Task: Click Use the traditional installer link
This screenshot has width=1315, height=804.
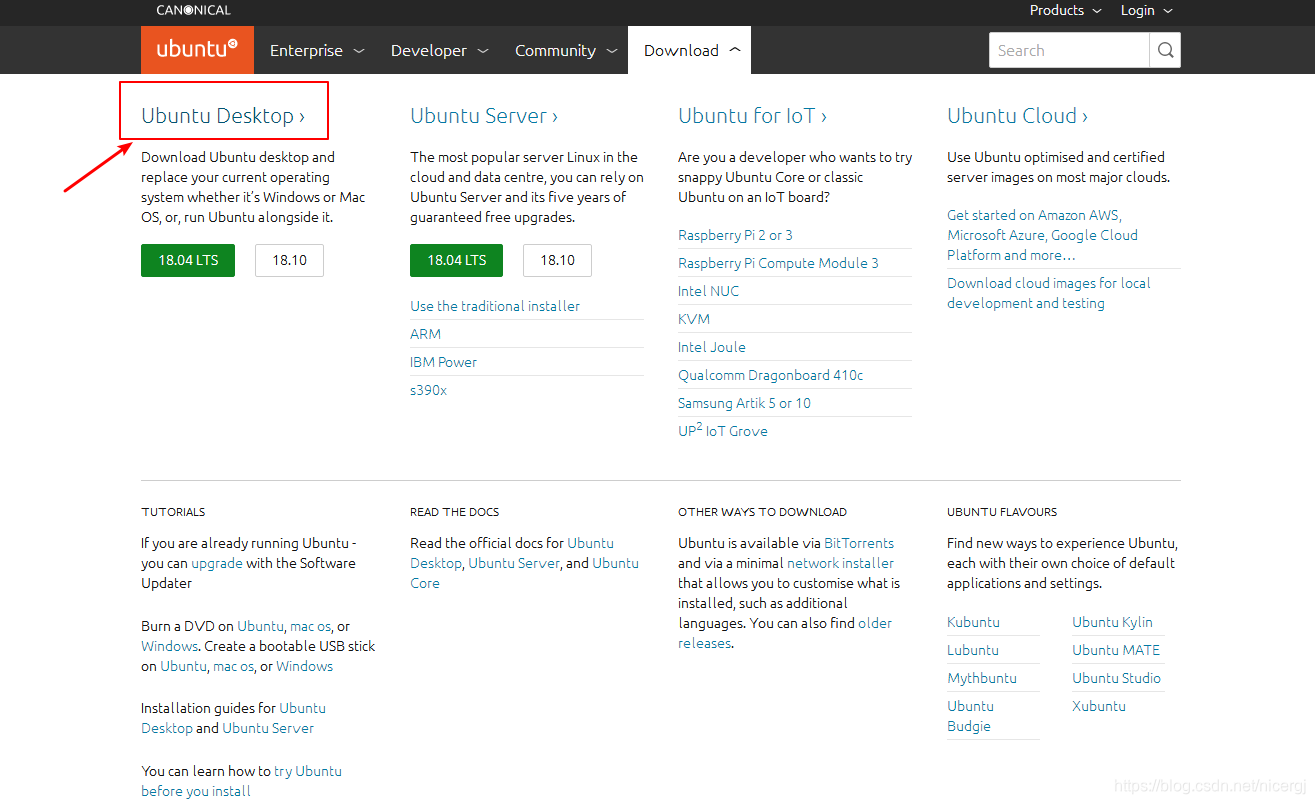Action: click(x=495, y=306)
